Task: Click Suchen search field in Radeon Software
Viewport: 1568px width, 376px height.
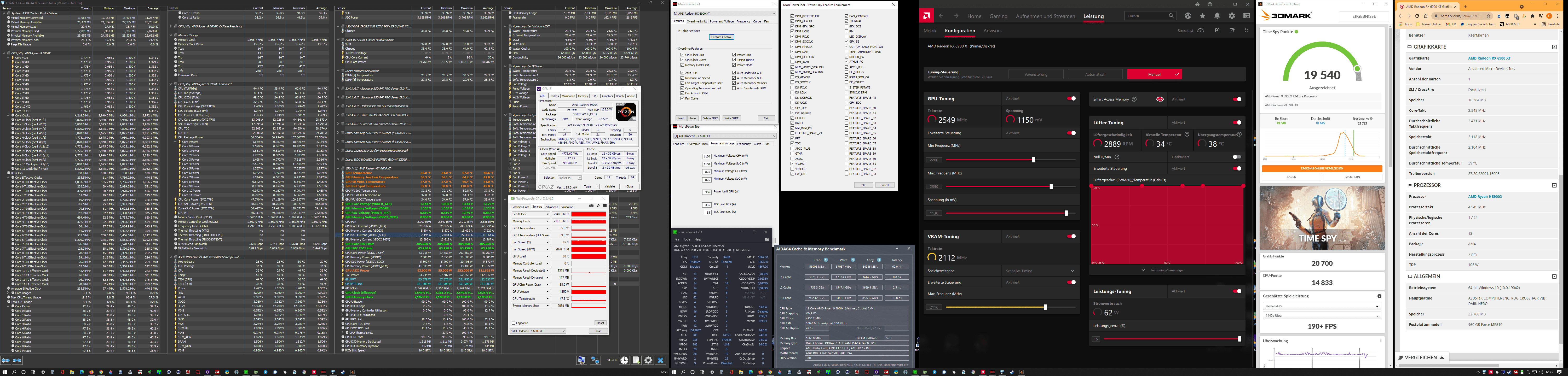Action: point(1150,16)
